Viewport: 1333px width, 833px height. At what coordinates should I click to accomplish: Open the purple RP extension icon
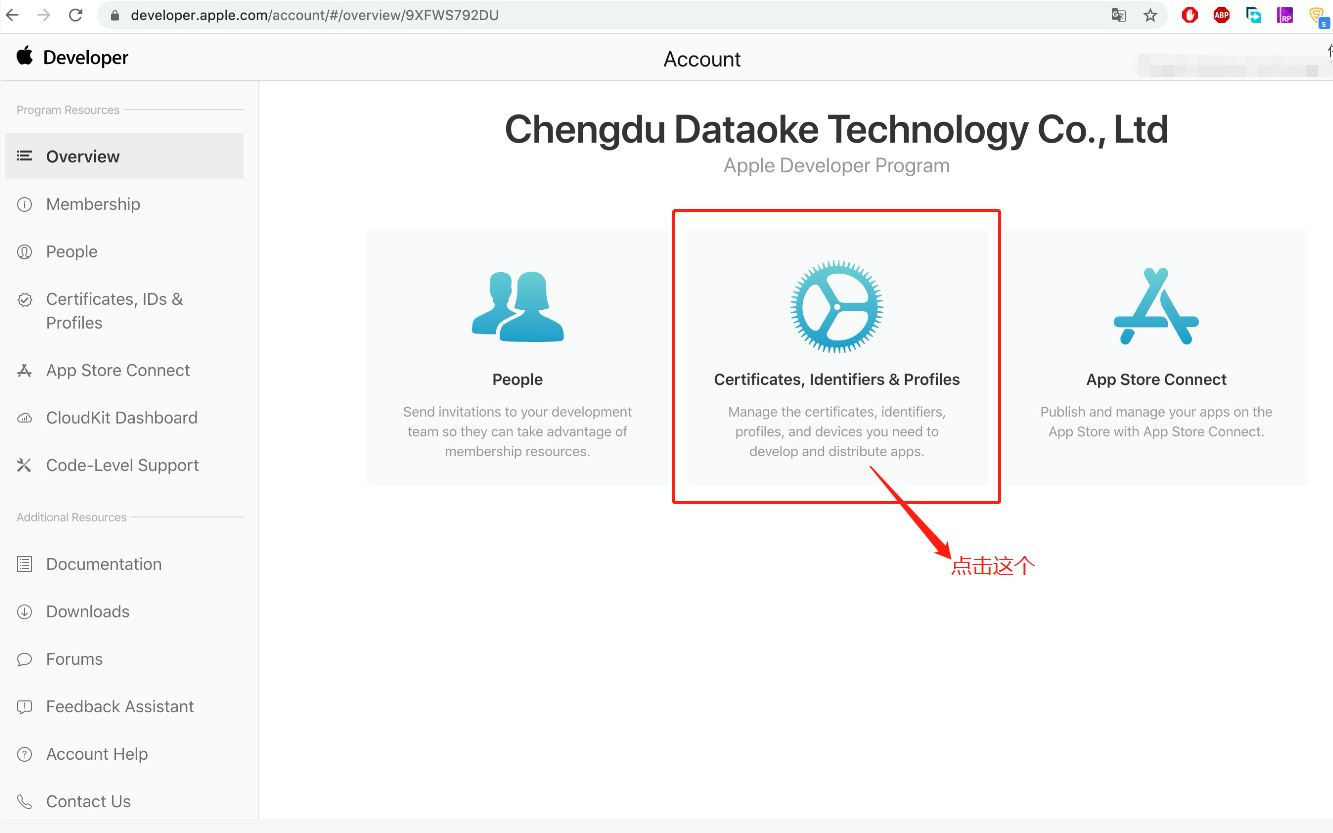coord(1285,15)
